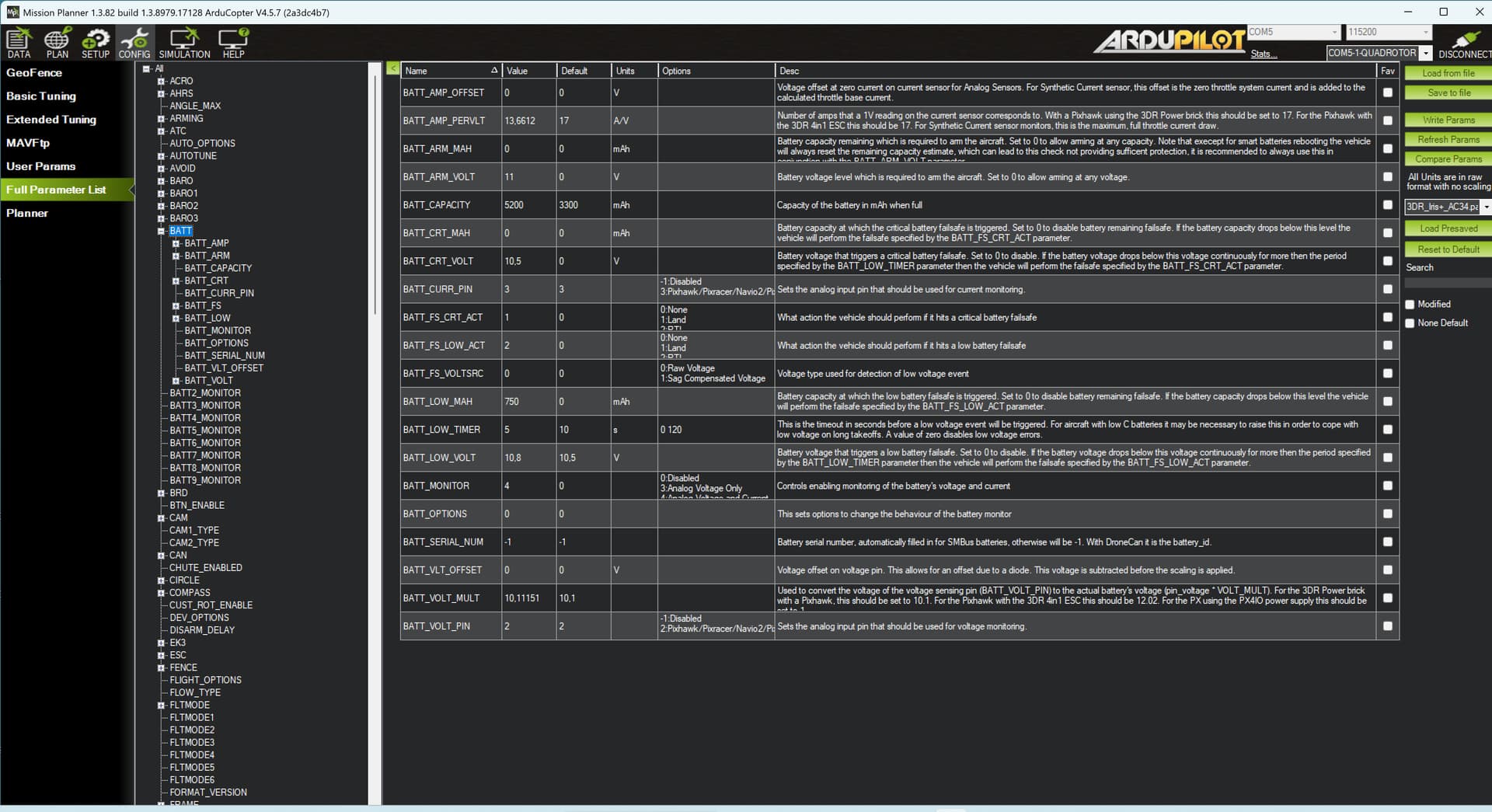1492x812 pixels.
Task: Open the User Params page
Action: 41,166
